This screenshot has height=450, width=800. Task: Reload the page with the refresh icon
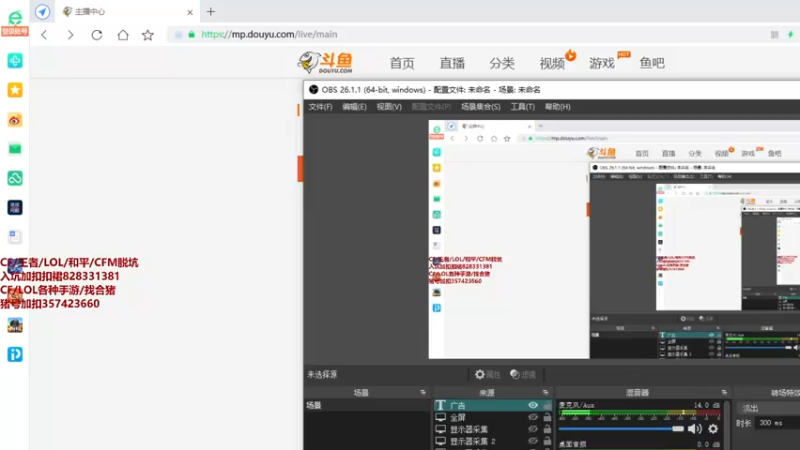click(97, 35)
